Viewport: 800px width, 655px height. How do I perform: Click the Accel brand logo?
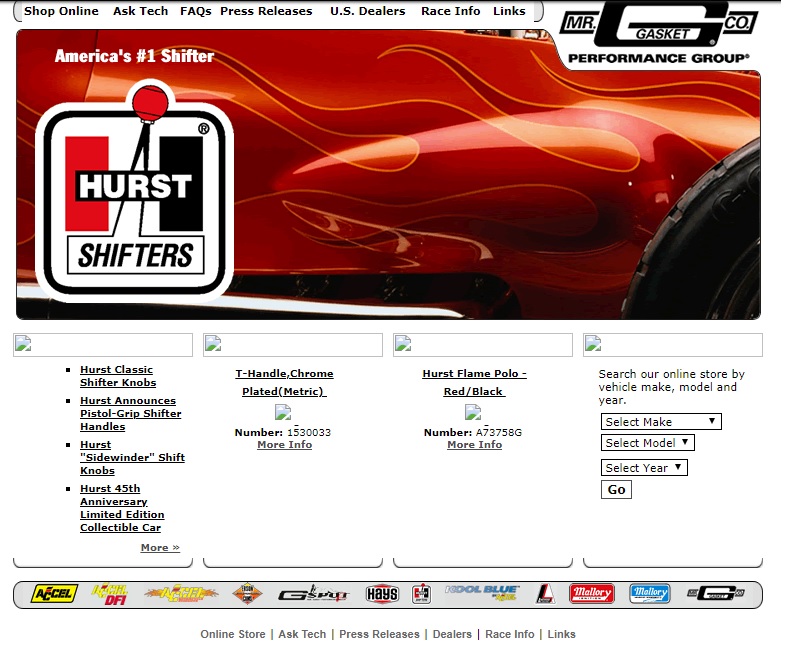54,594
